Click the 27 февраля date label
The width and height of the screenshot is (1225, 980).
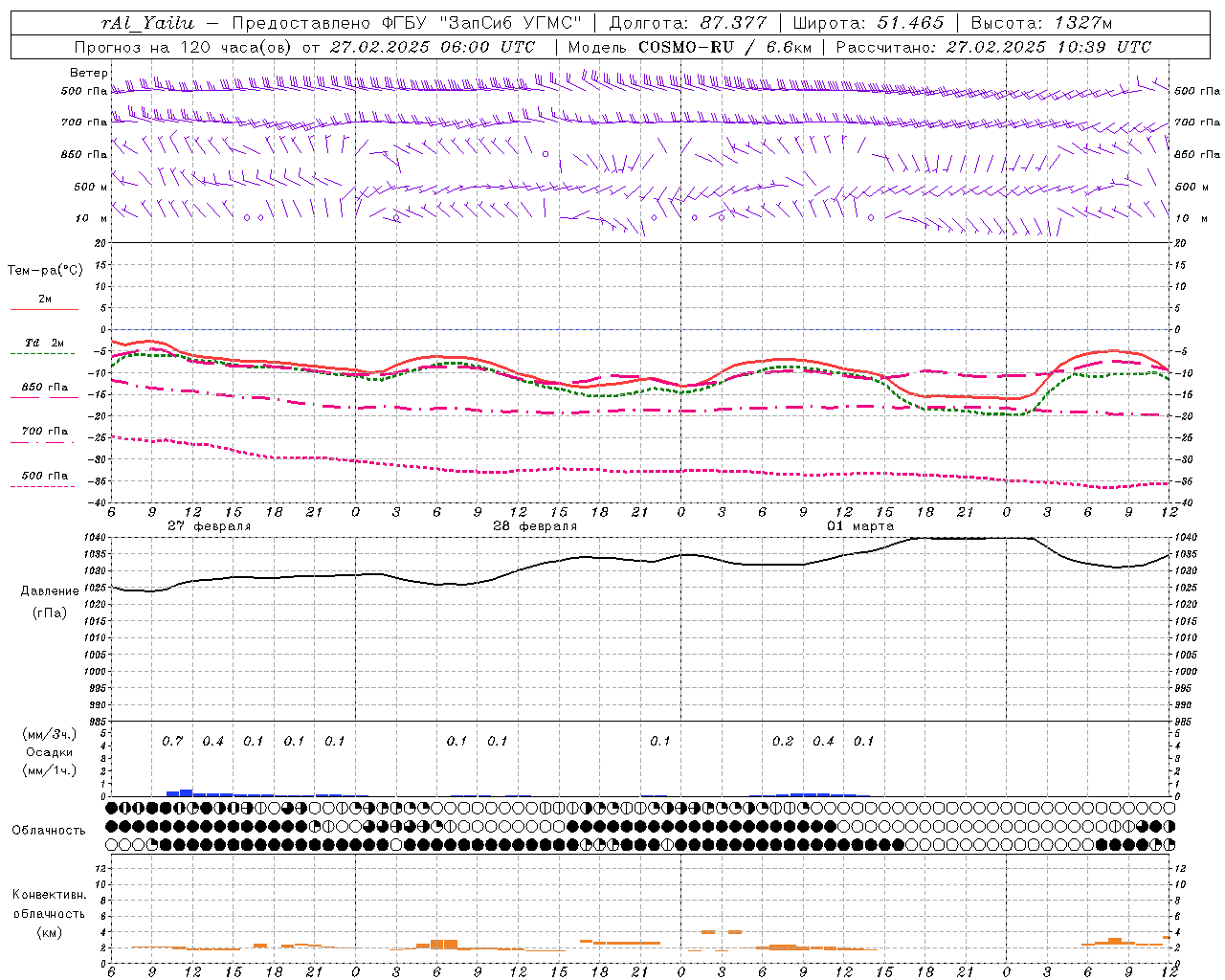point(209,526)
